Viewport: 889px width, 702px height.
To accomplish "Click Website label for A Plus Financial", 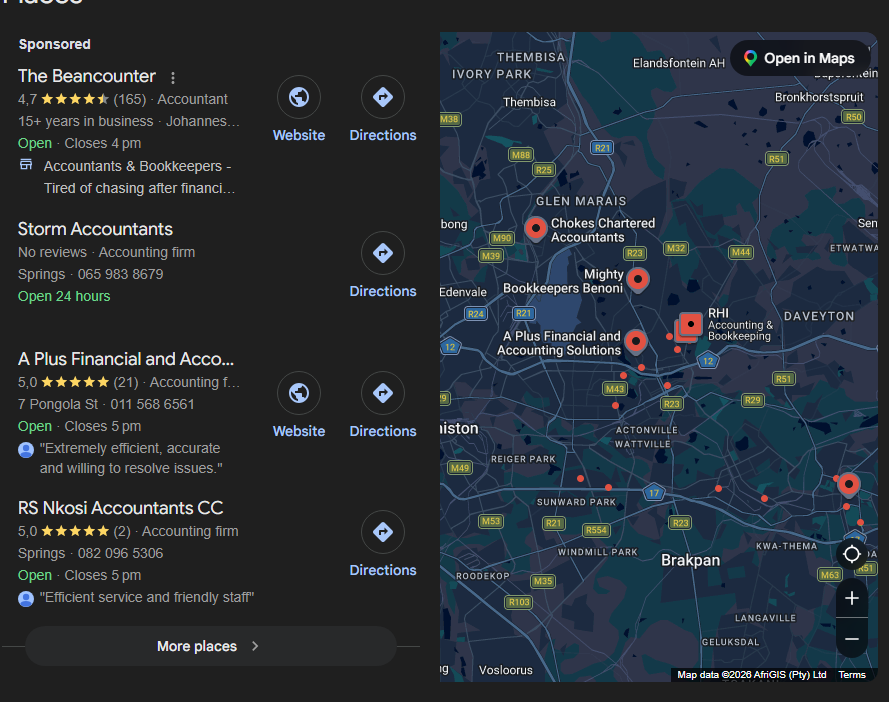I will 299,431.
